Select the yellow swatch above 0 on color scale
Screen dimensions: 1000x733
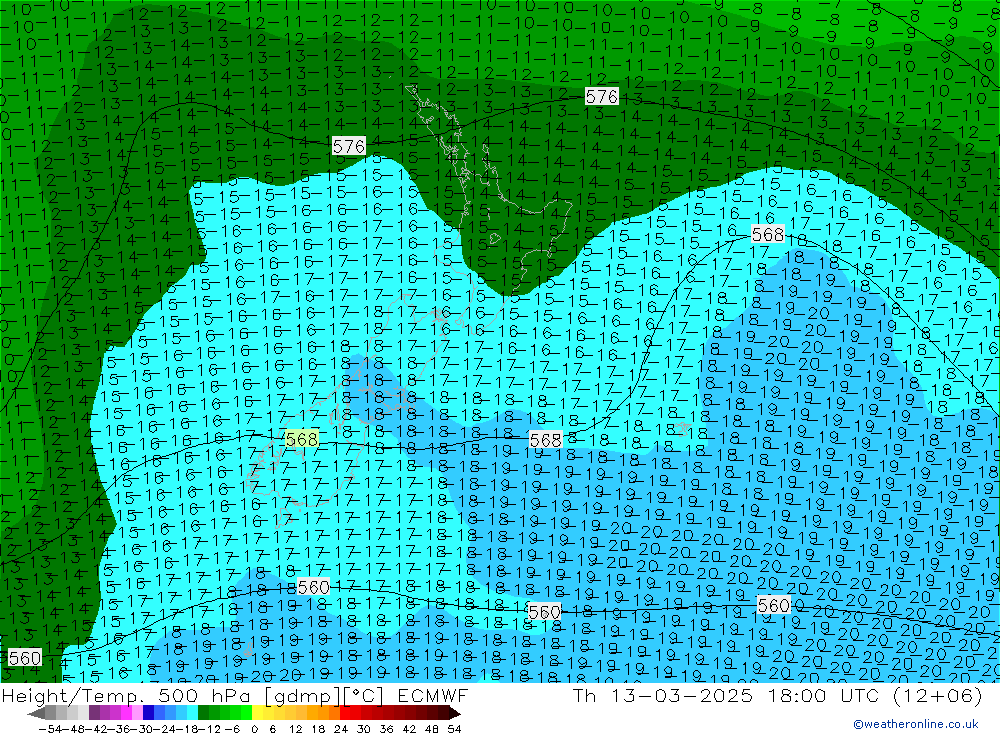[x=257, y=713]
